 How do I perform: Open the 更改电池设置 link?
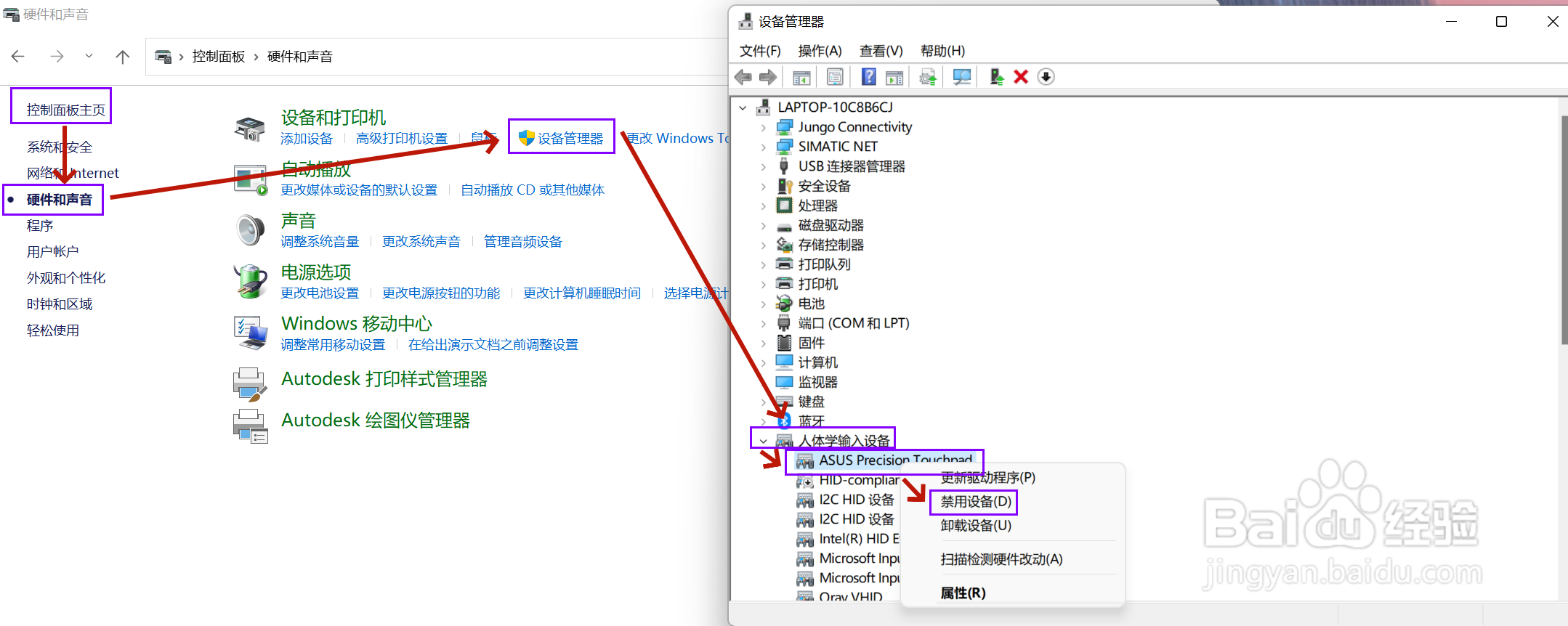[x=320, y=293]
